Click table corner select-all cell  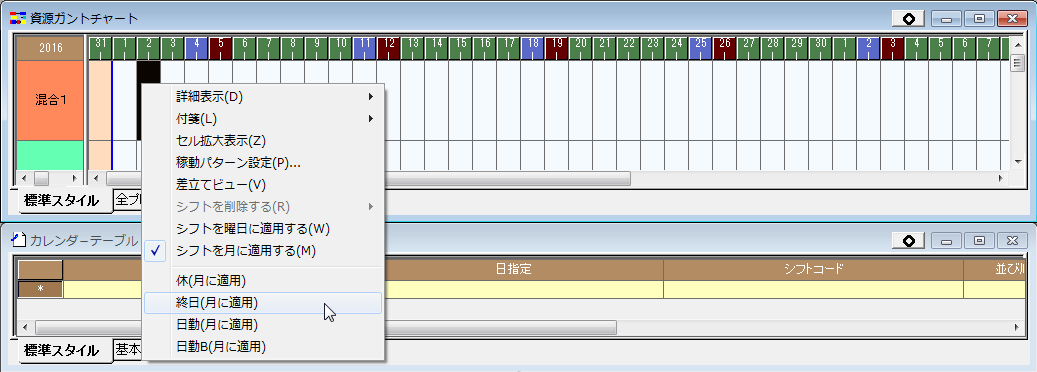tap(40, 269)
